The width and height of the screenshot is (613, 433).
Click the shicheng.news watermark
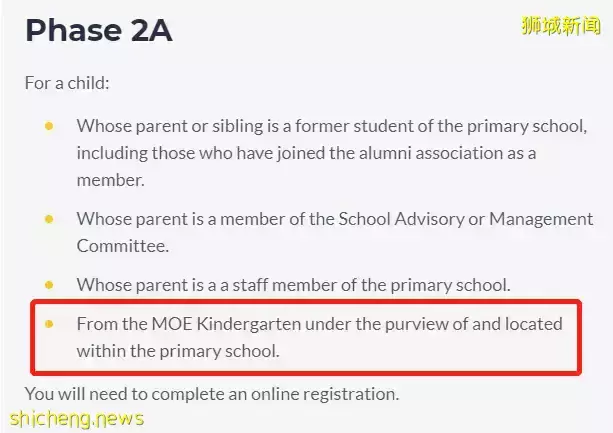coord(77,419)
